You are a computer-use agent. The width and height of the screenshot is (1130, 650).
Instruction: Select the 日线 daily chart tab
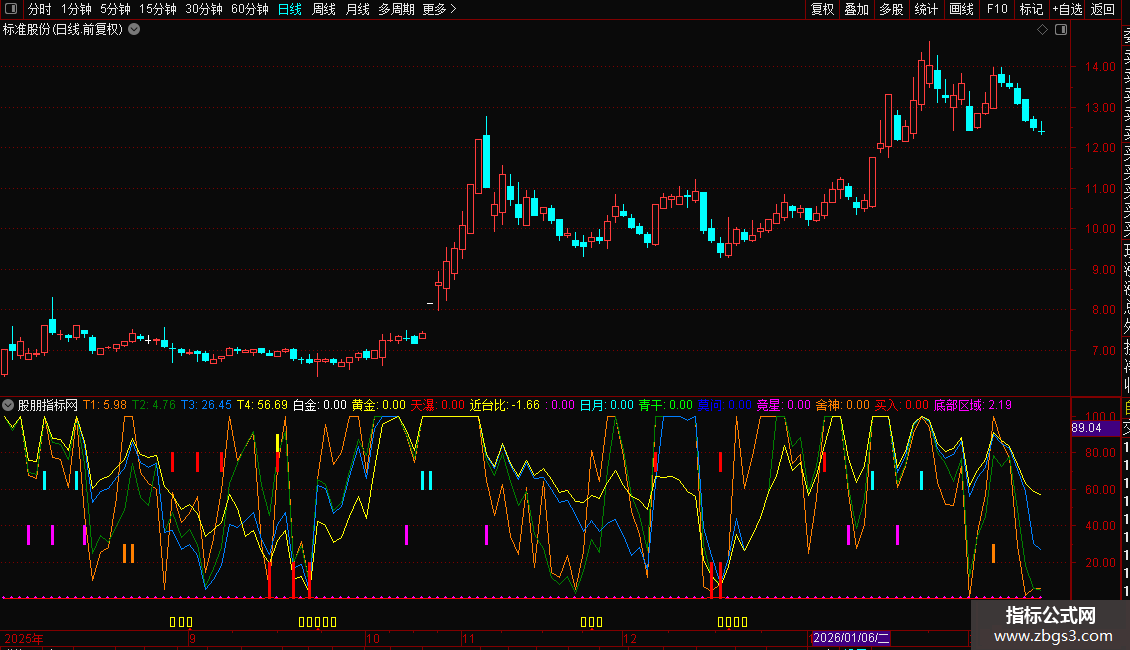coord(290,9)
